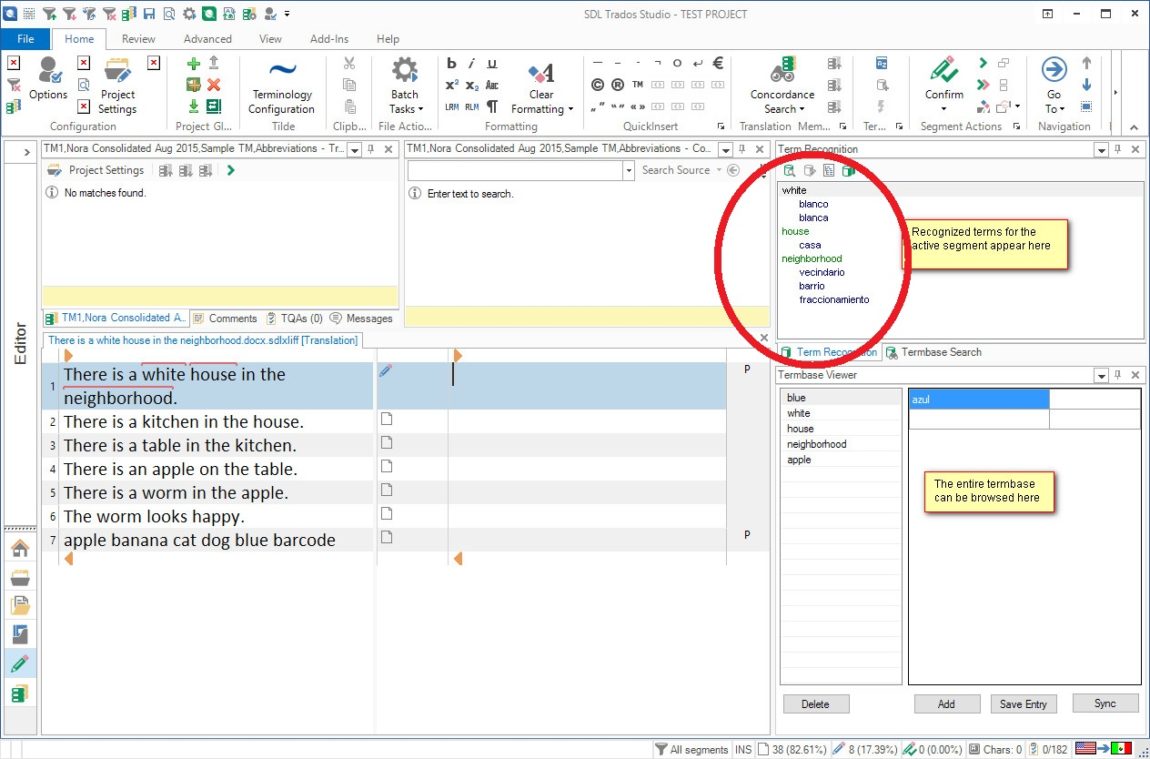Open the Customize Quick Access Toolbar arrow
The image size is (1150, 759).
(288, 13)
